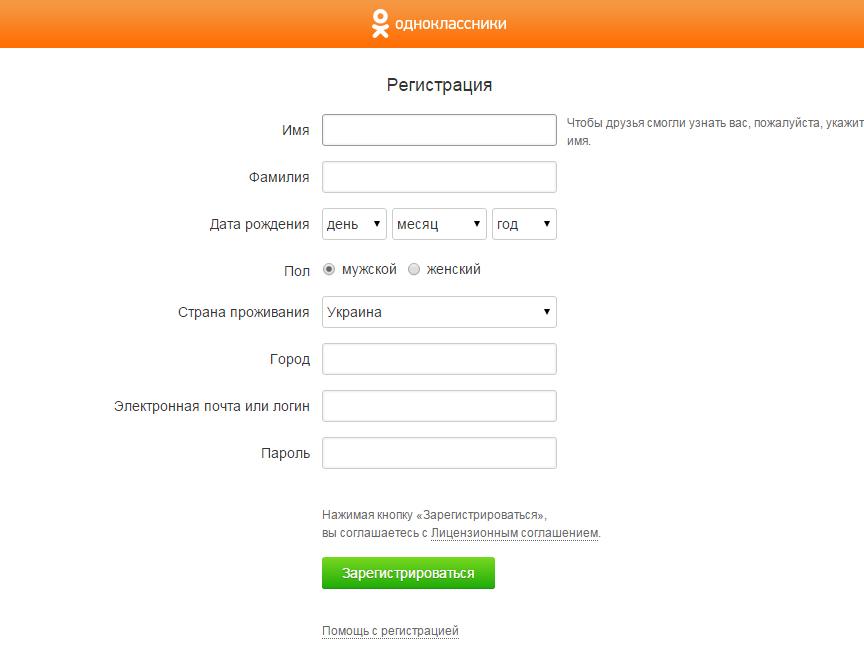
Task: Select the мужской radio button
Action: coord(329,269)
